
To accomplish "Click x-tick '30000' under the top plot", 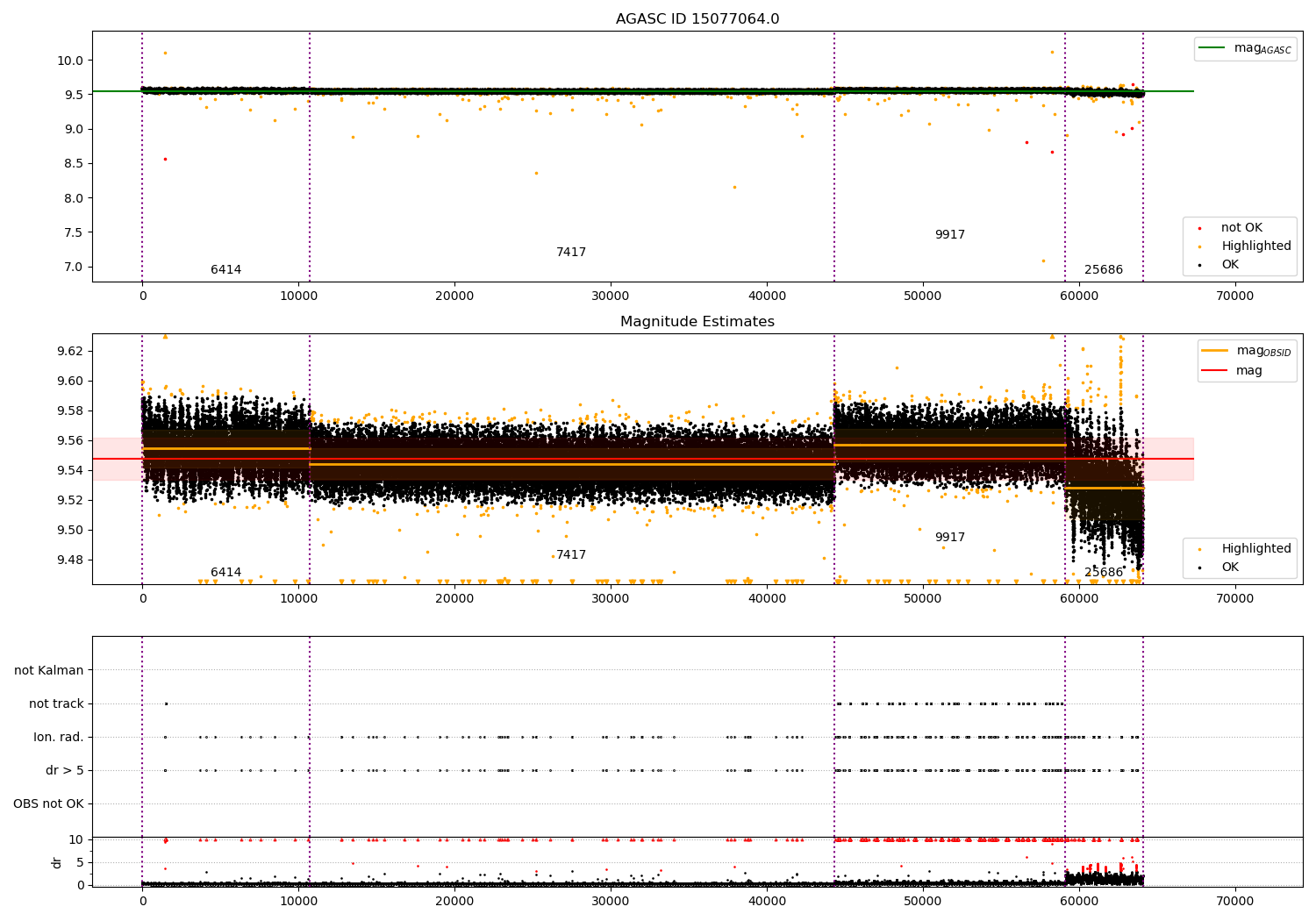I will [611, 296].
